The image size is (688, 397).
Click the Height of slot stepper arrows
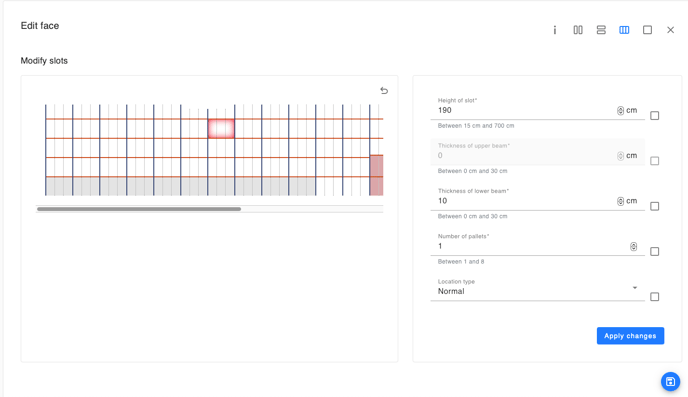pos(620,111)
